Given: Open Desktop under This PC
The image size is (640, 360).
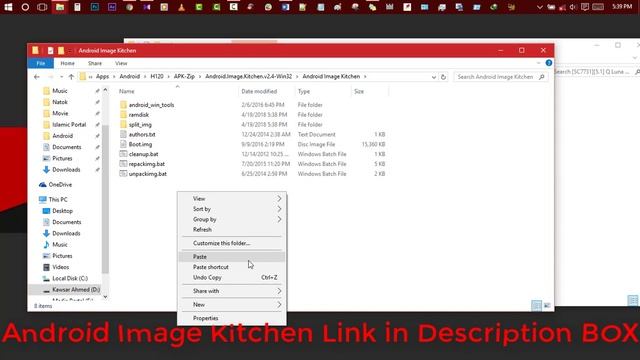Looking at the screenshot, I should coord(62,211).
